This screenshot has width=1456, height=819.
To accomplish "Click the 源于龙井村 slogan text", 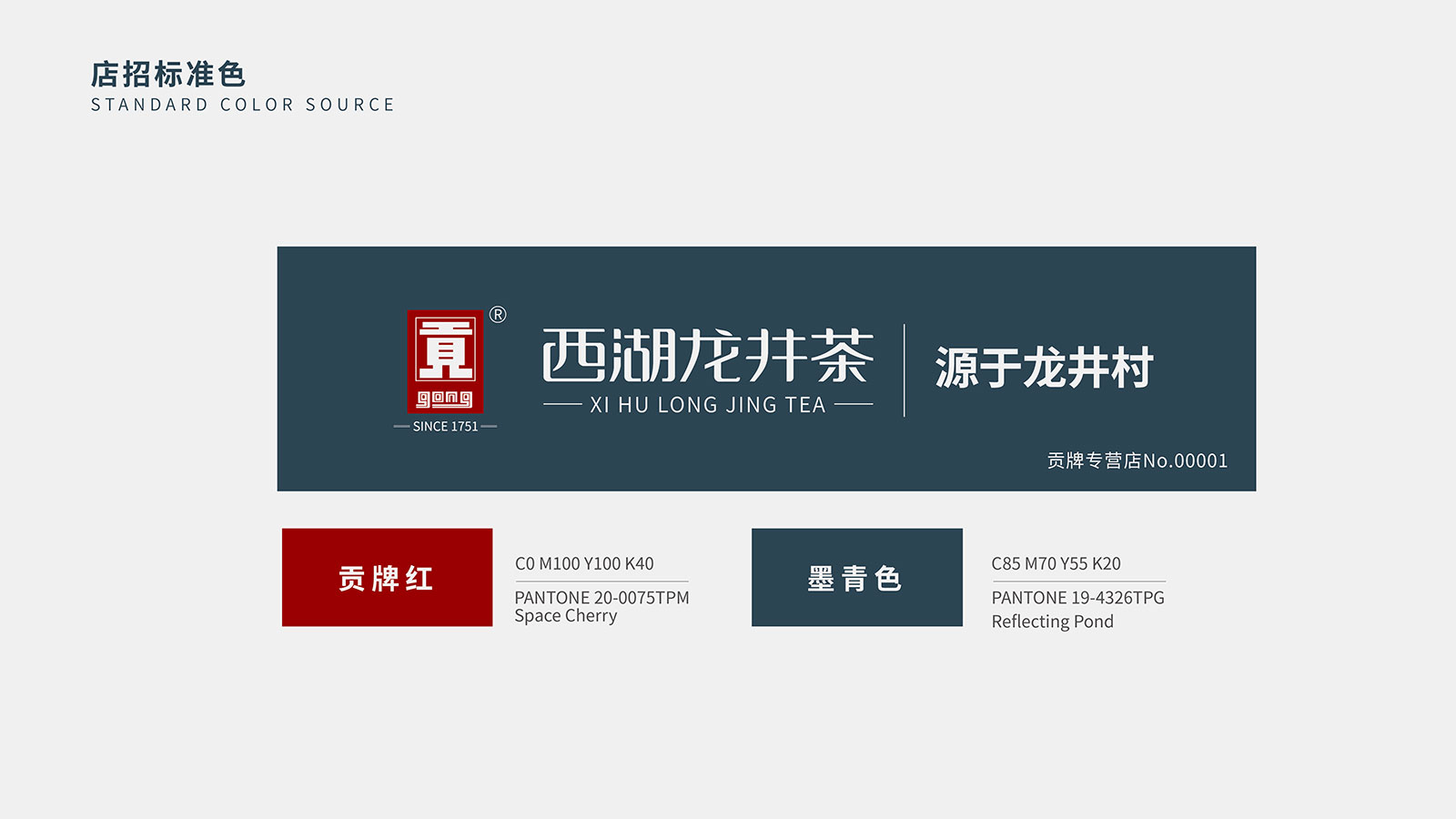I will point(1044,368).
